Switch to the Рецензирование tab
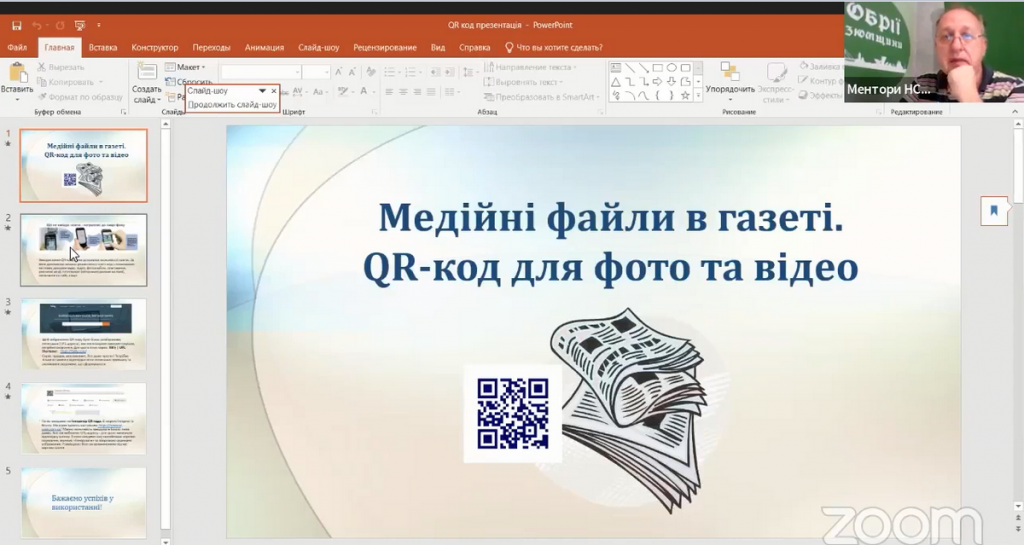Viewport: 1024px width, 545px height. (x=385, y=48)
